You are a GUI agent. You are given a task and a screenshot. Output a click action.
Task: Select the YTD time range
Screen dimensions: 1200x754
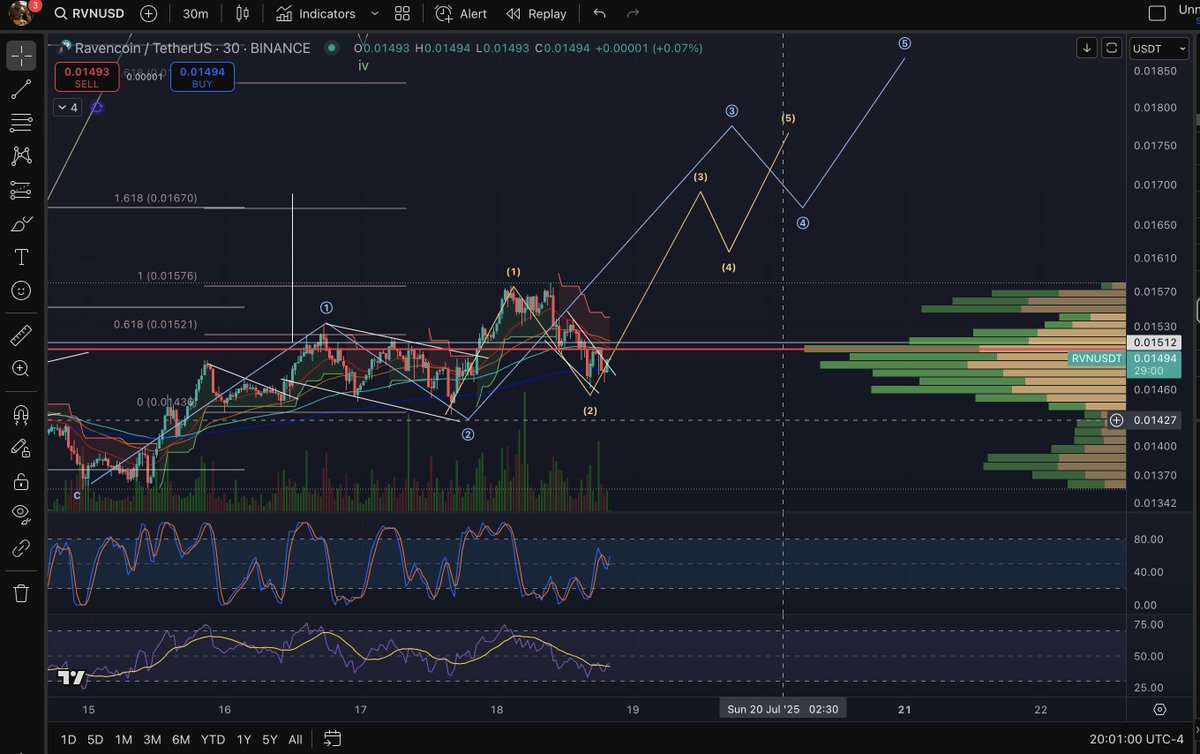coord(212,739)
